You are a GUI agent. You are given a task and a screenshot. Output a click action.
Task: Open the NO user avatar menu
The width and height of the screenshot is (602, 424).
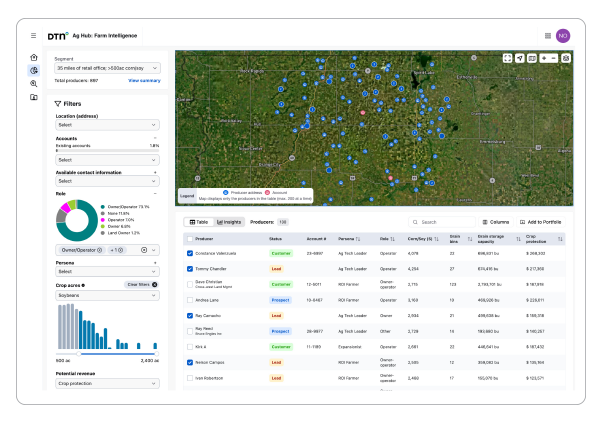[563, 36]
